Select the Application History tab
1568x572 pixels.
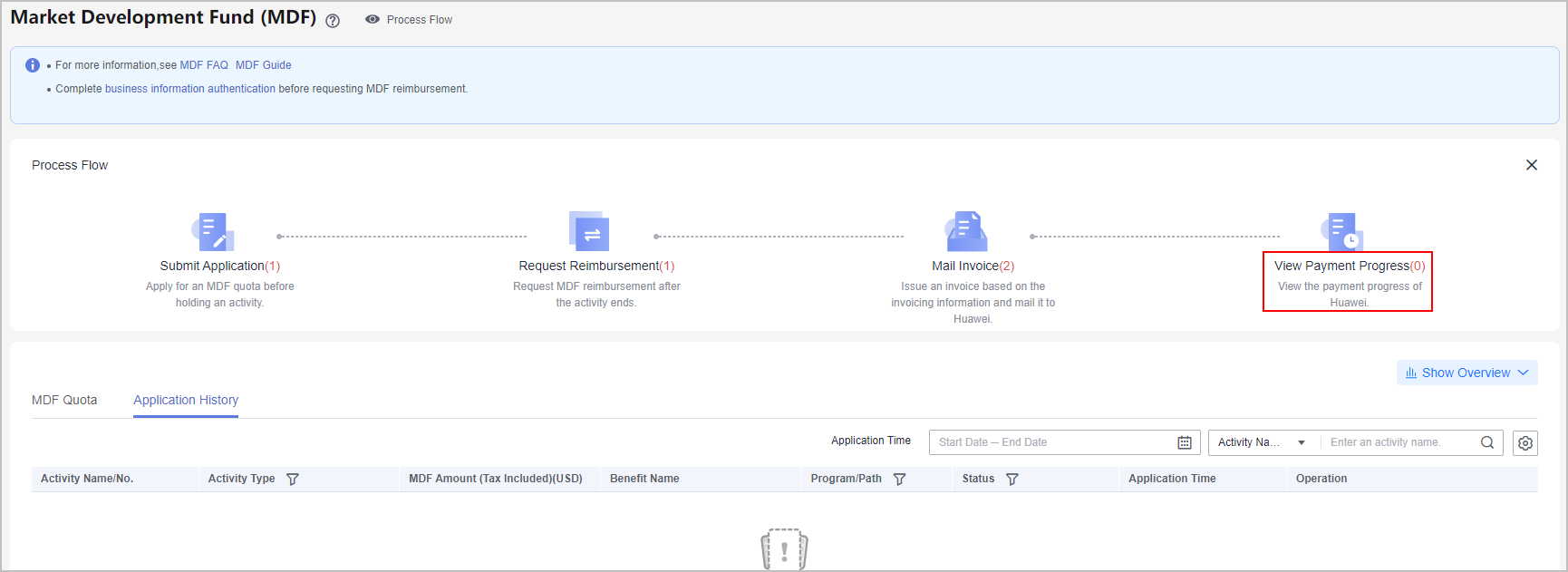point(186,400)
